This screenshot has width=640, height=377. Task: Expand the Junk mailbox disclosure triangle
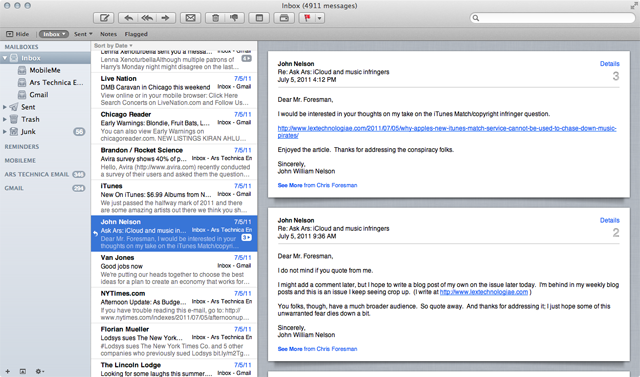tap(4, 131)
